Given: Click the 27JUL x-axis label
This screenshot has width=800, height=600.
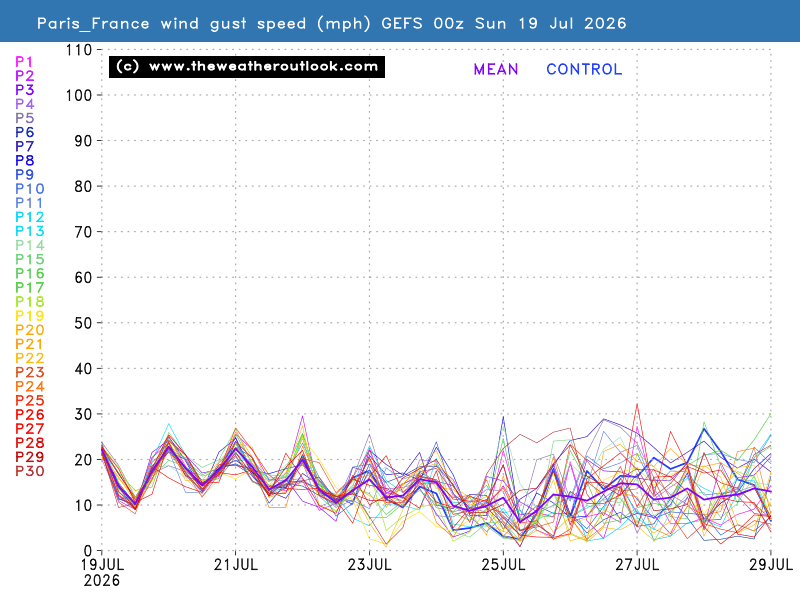Looking at the screenshot, I should (x=637, y=565).
